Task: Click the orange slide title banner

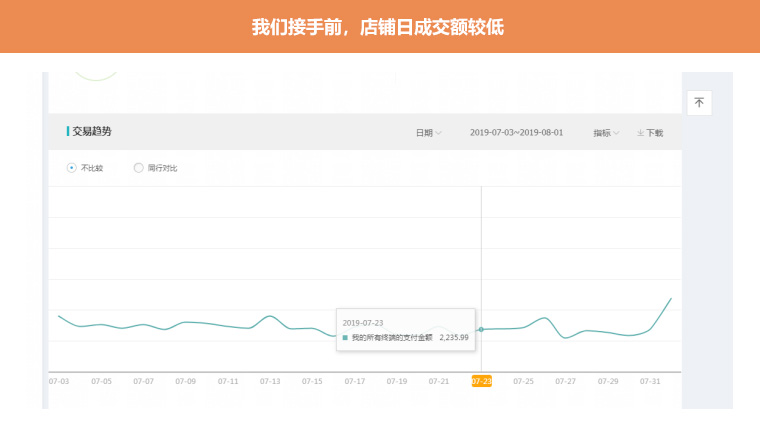Action: 380,27
